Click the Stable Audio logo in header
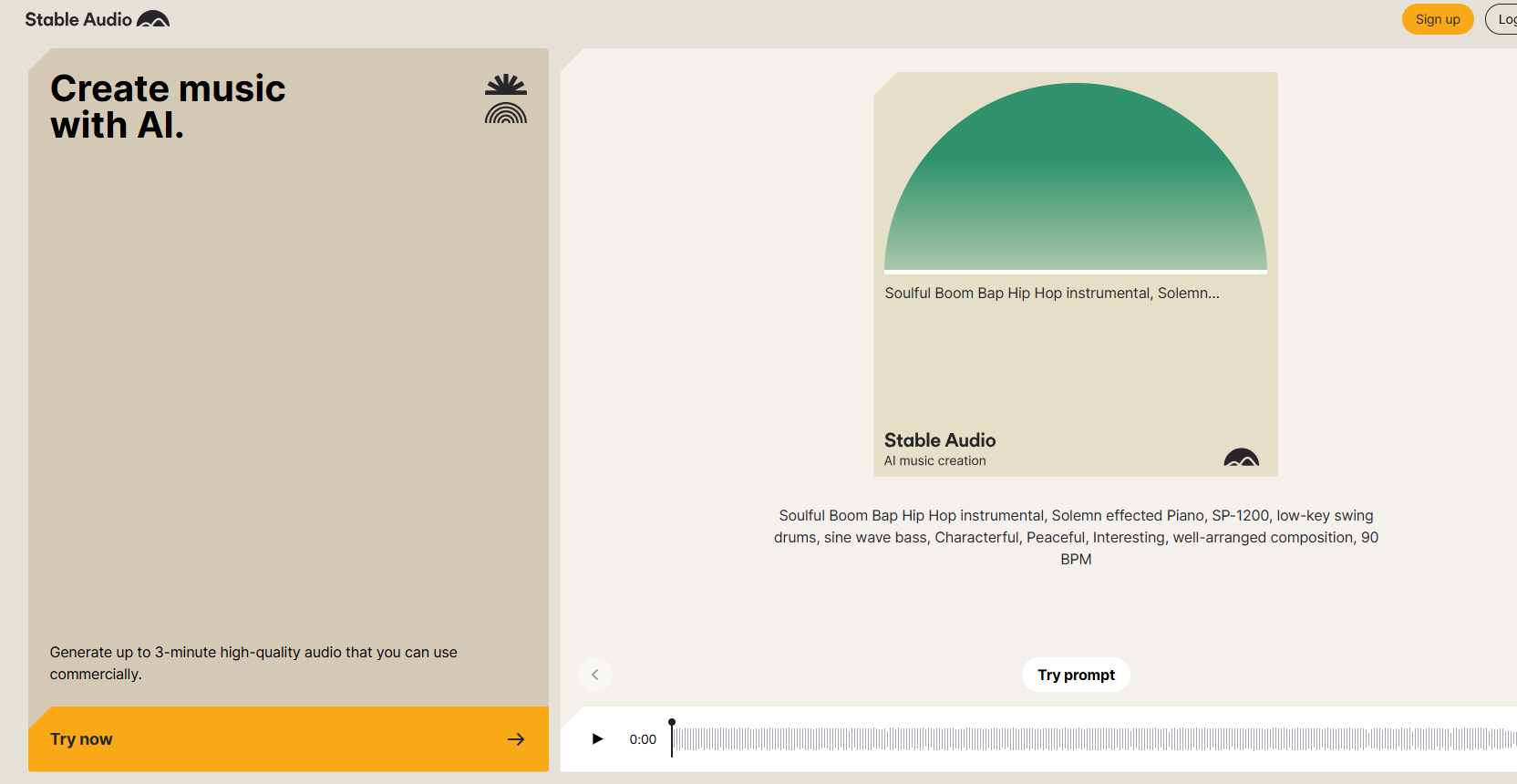 (97, 19)
